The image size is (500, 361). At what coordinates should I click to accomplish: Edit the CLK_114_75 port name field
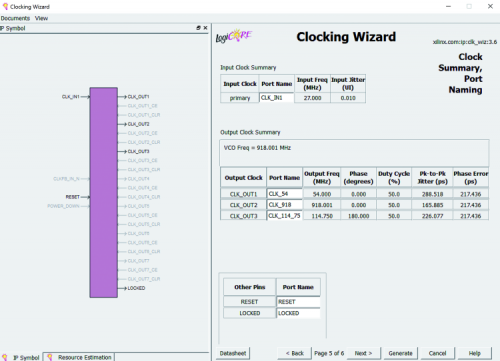(285, 216)
